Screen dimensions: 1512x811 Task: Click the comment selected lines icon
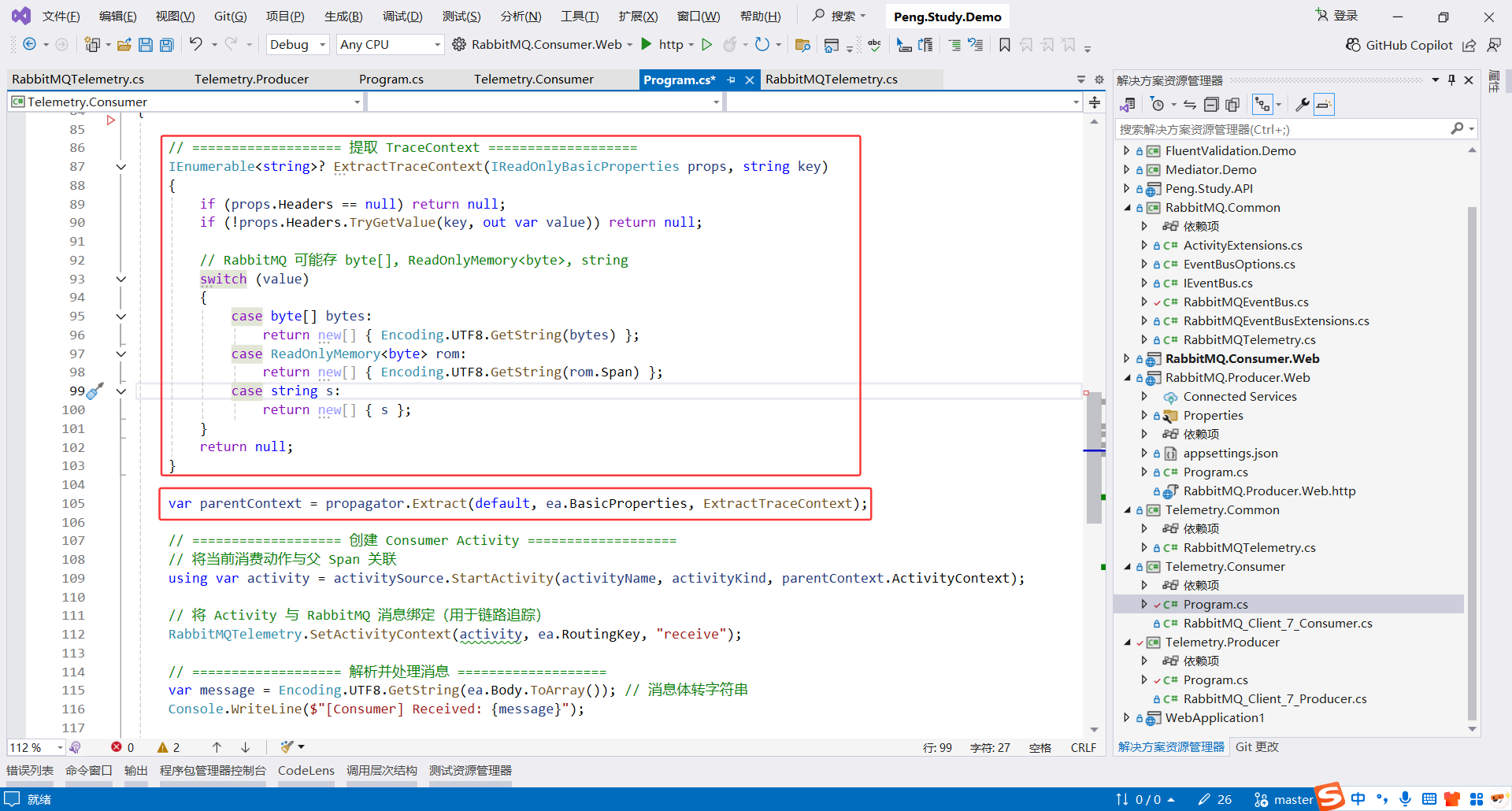tap(954, 45)
